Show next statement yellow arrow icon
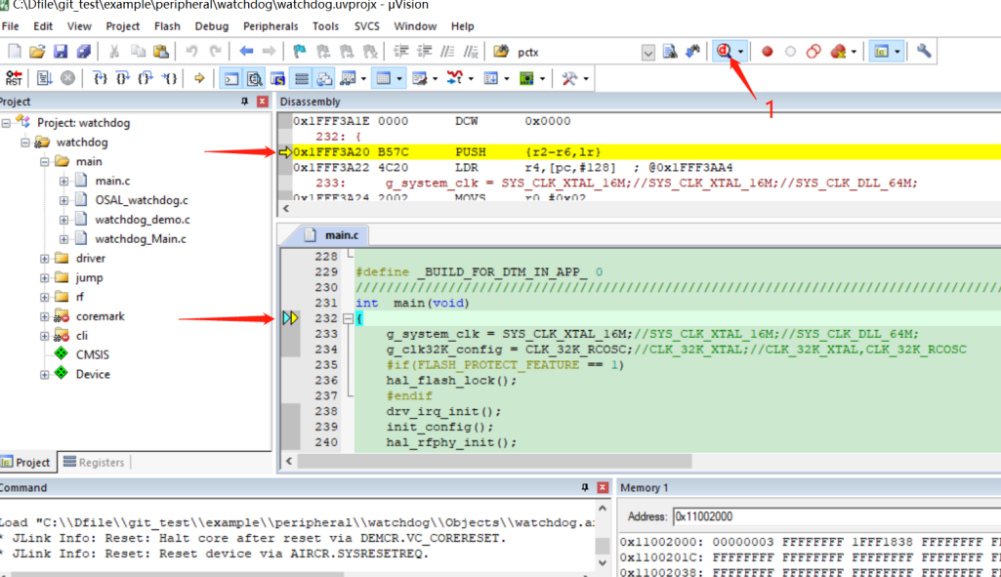 pos(199,79)
